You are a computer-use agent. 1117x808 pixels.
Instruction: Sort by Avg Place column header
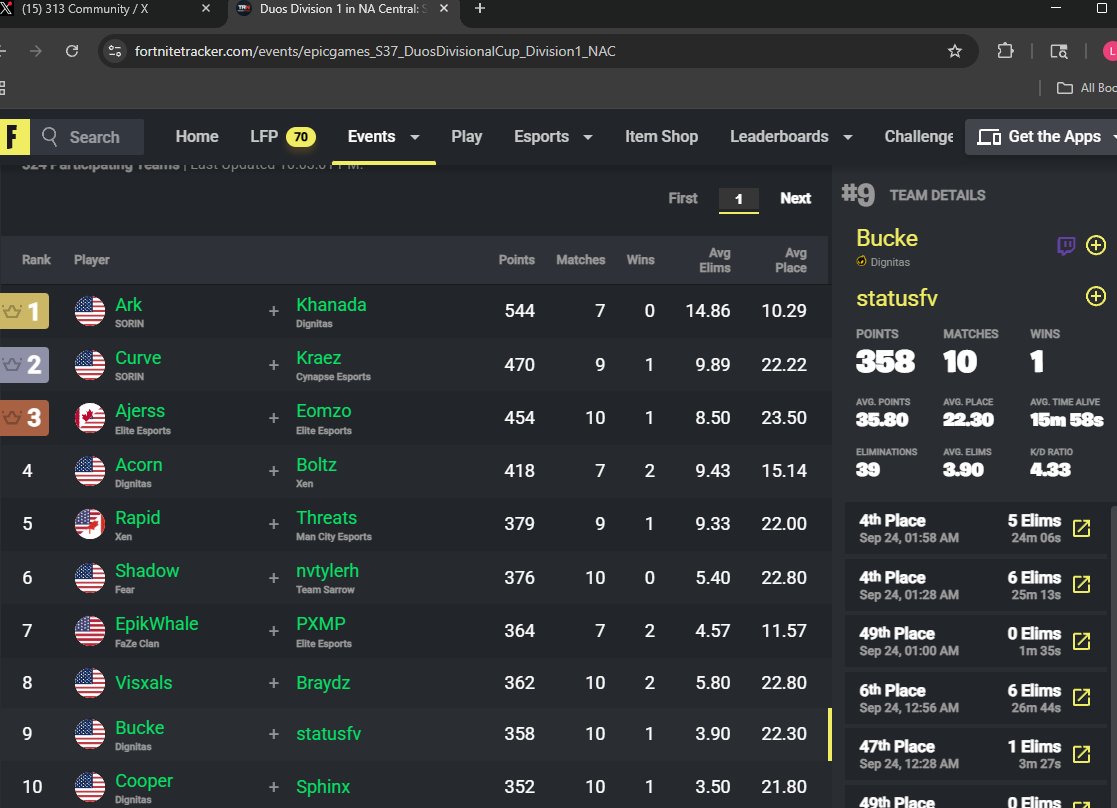(791, 260)
